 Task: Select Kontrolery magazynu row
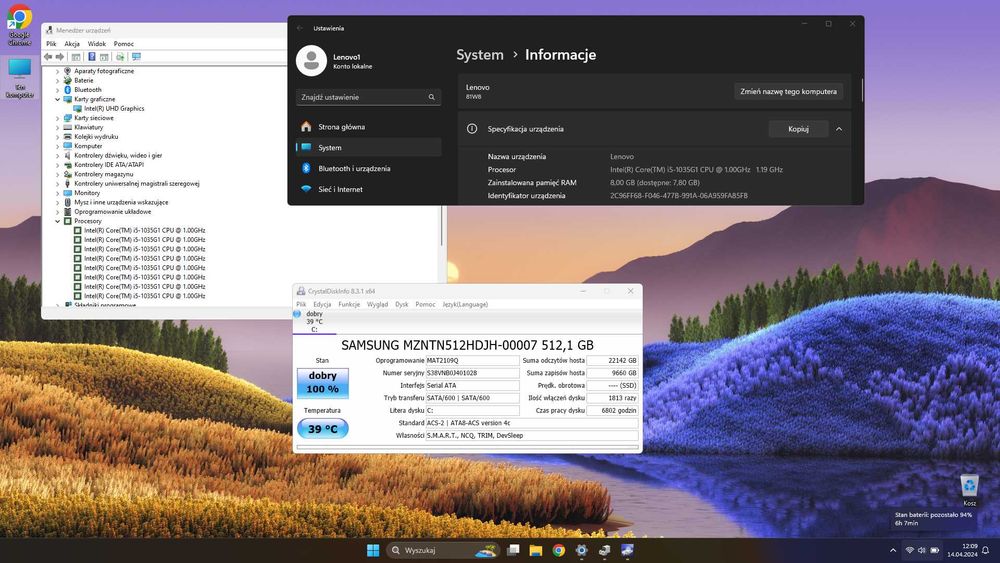(x=103, y=174)
